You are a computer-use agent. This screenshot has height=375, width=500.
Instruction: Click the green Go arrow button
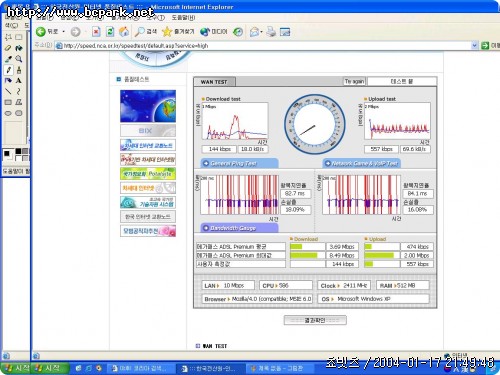point(485,46)
